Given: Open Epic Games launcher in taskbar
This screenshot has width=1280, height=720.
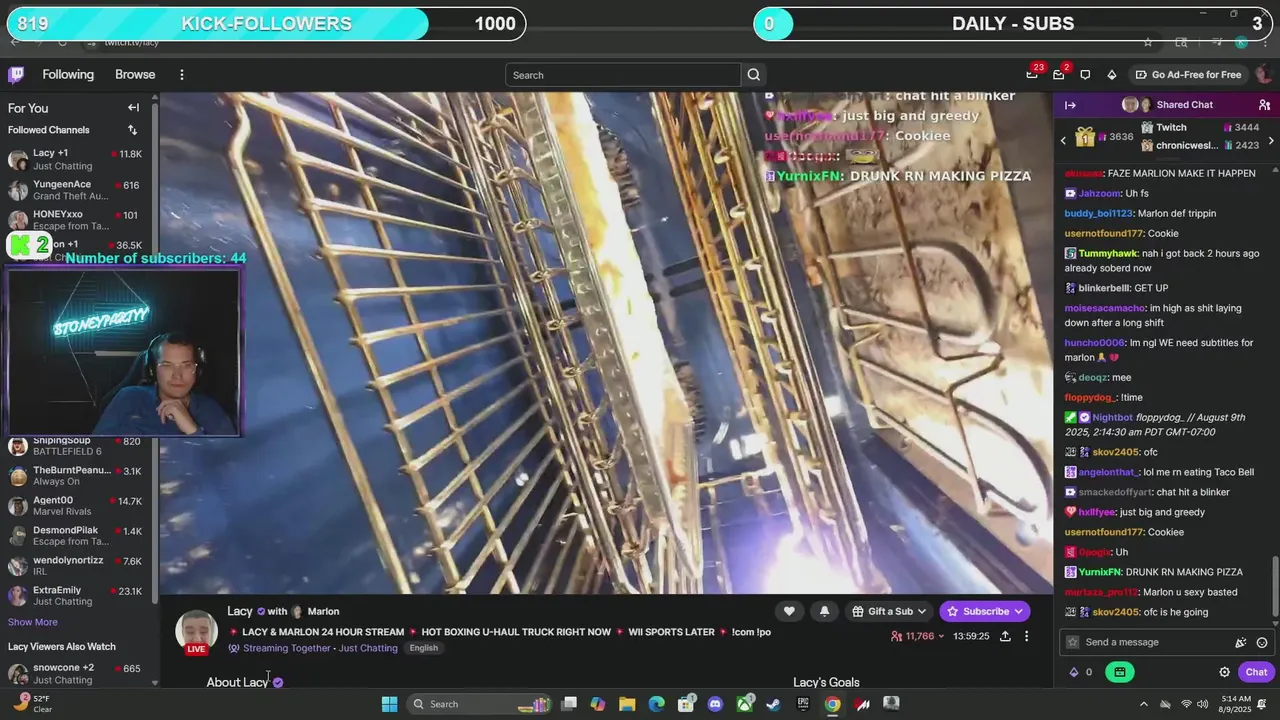Looking at the screenshot, I should coord(803,704).
